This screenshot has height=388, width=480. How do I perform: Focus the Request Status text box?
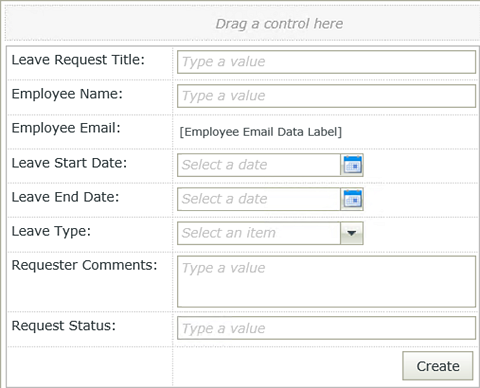tap(326, 328)
